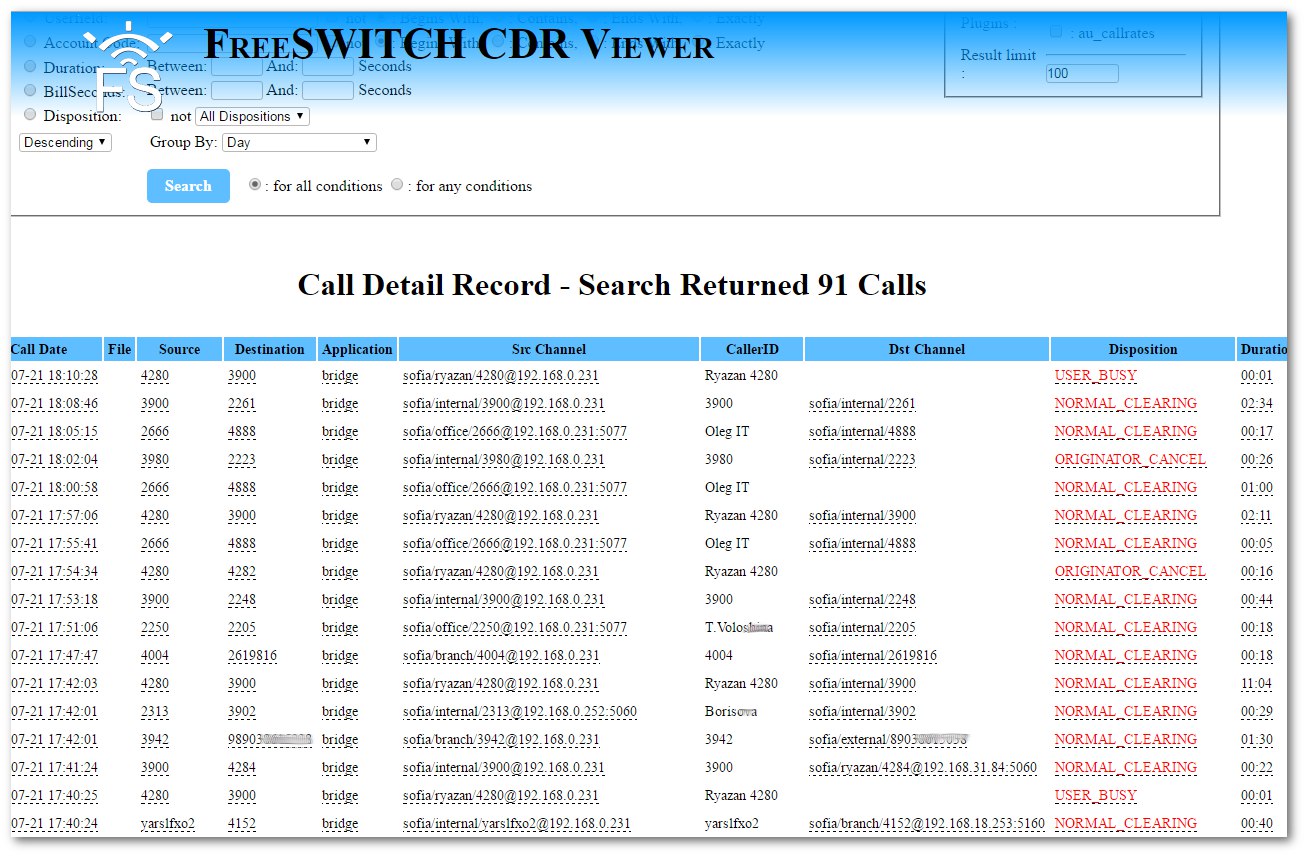The image size is (1306, 856).
Task: Open the Group By Day dropdown
Action: pyautogui.click(x=299, y=142)
